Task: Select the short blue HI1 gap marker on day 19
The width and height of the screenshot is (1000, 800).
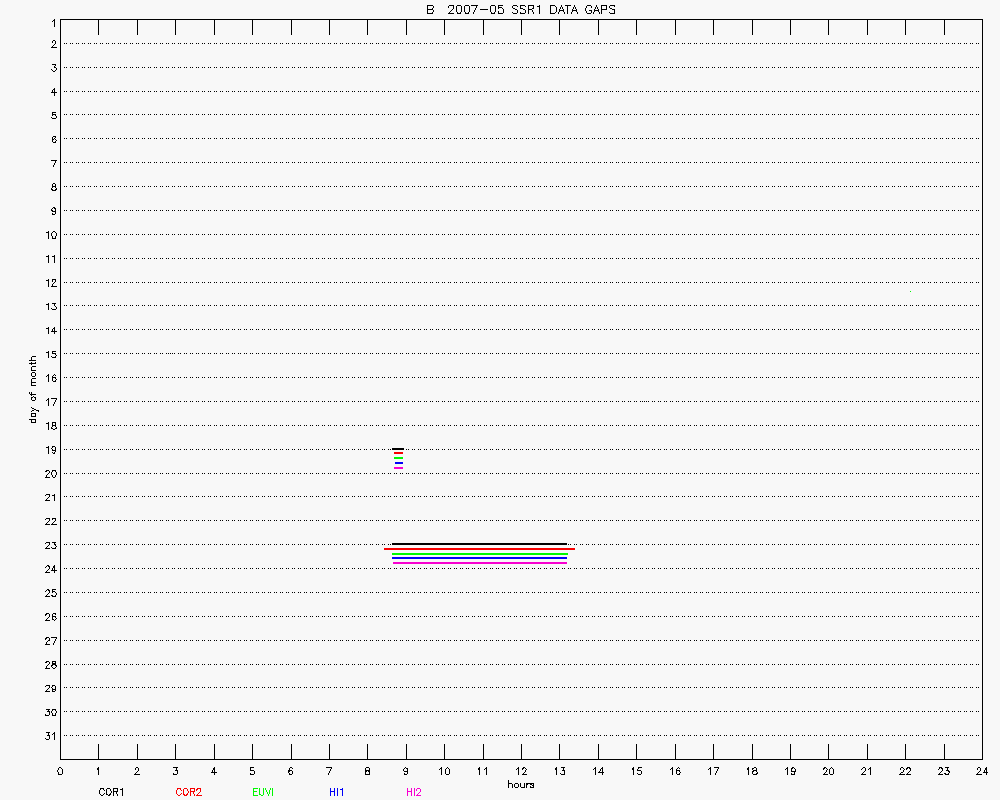Action: tap(398, 463)
